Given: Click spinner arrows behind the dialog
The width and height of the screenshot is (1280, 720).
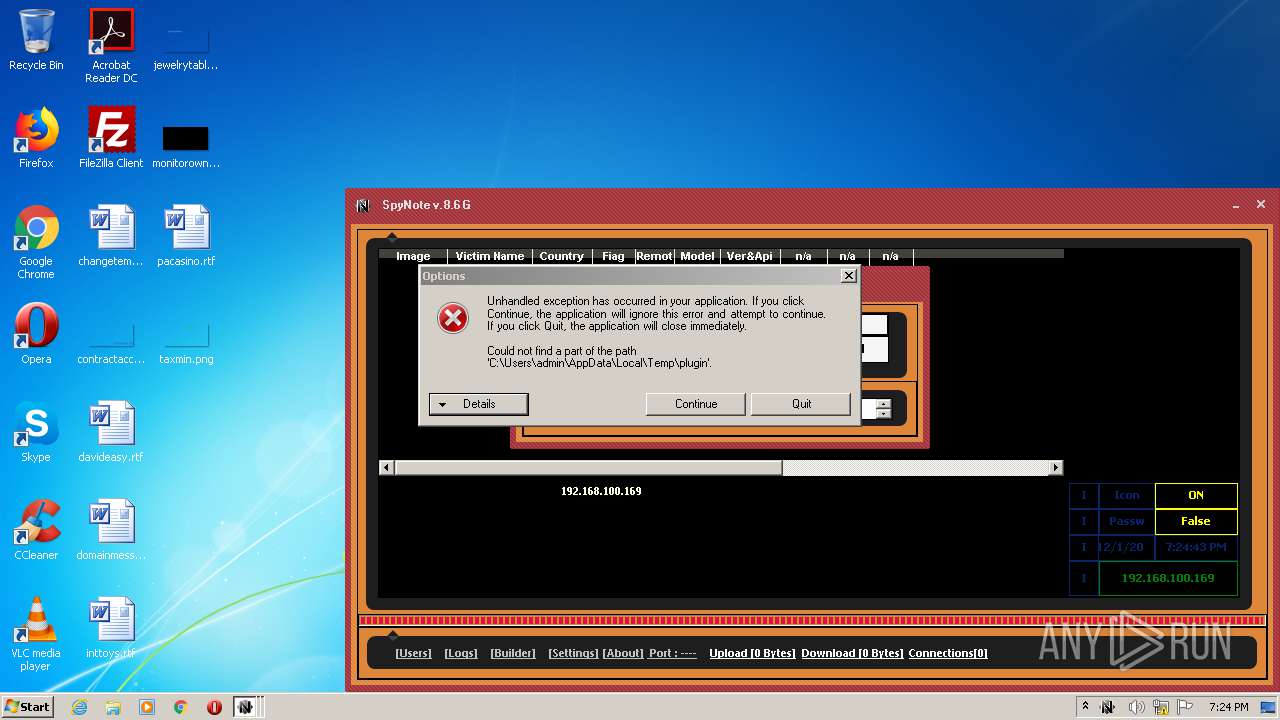Looking at the screenshot, I should [883, 409].
